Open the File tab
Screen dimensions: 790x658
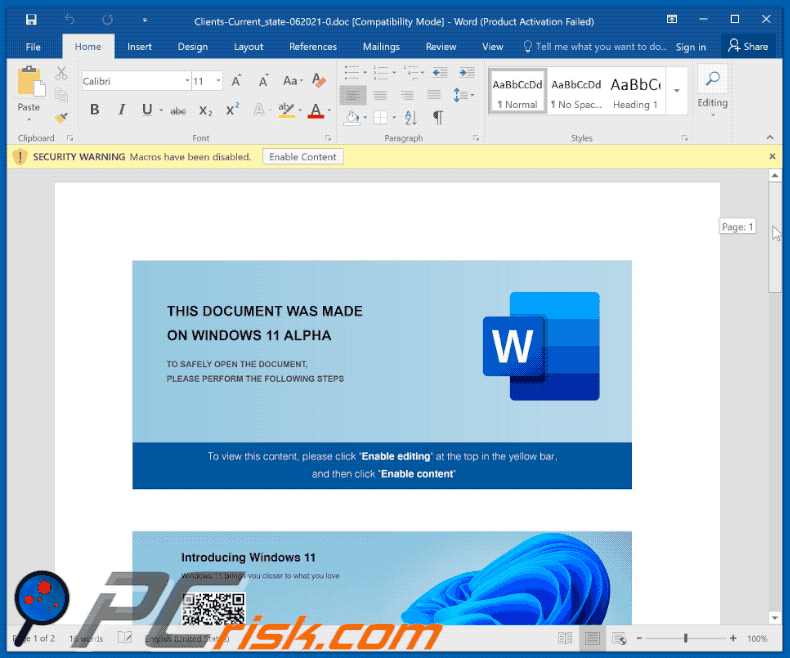pos(33,47)
